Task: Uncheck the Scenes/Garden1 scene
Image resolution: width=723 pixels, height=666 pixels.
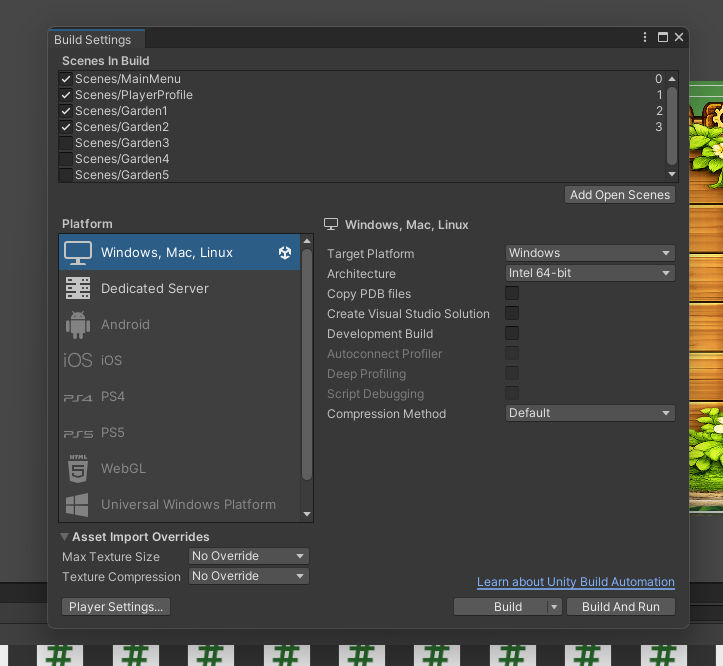Action: click(x=66, y=111)
